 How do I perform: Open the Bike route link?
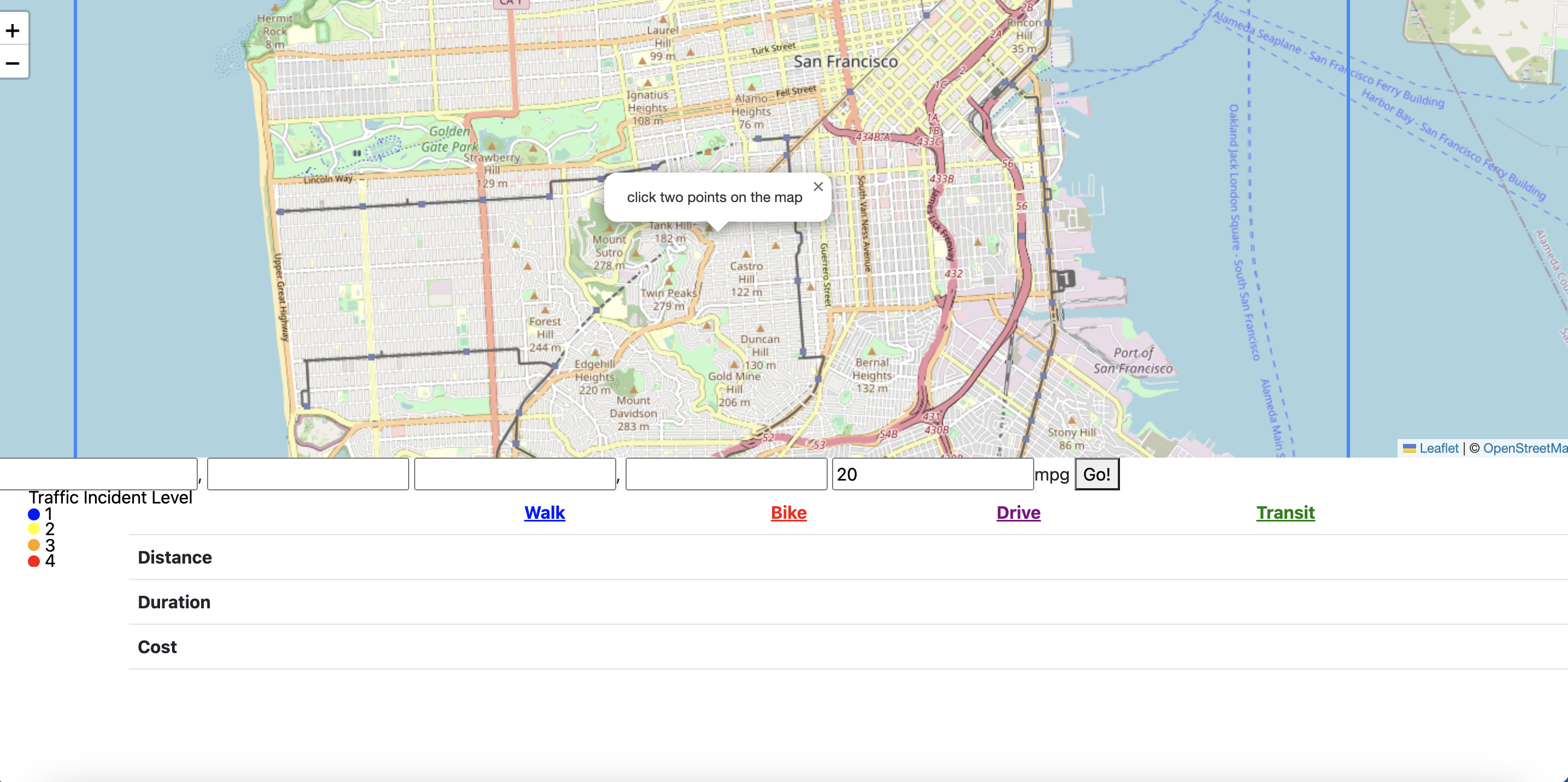click(x=788, y=512)
